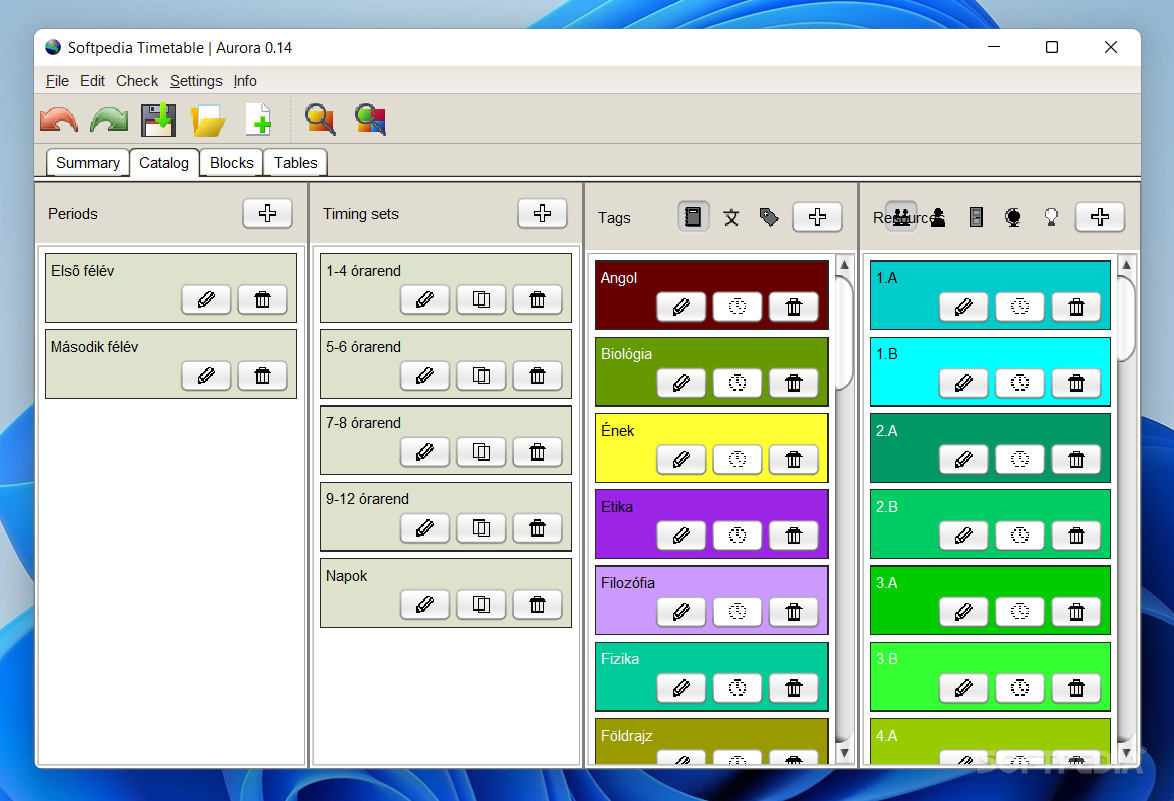The image size is (1174, 801).
Task: Click the Resources list scroll up arrow
Action: [x=1126, y=264]
